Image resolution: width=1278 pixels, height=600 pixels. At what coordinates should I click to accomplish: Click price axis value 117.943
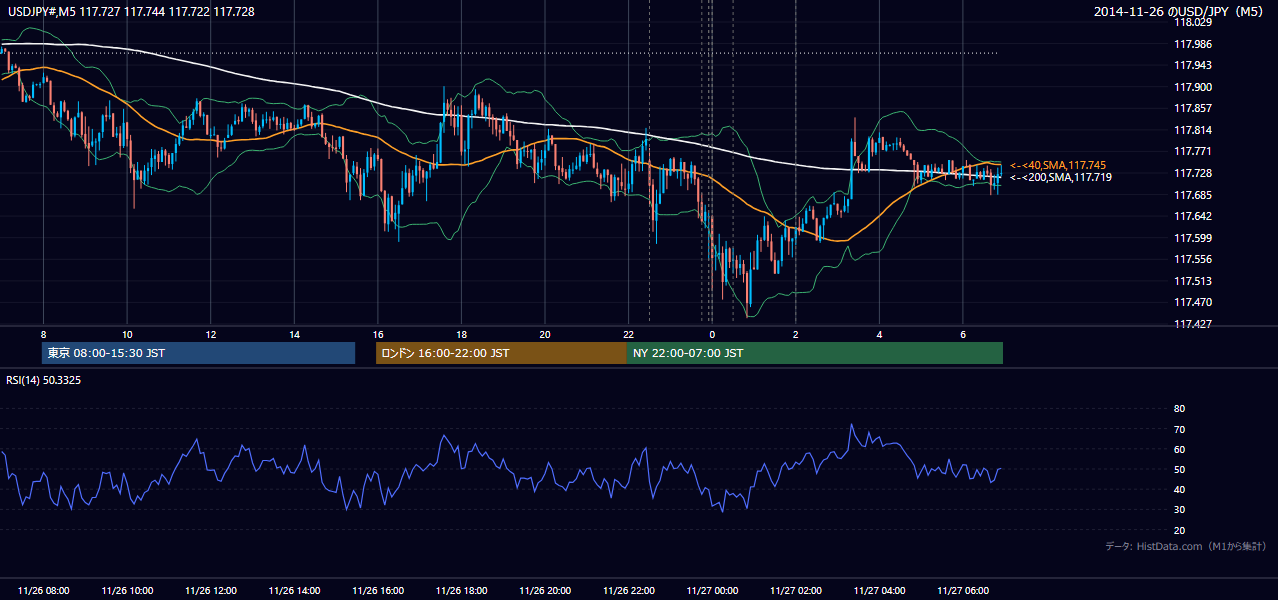[1192, 65]
